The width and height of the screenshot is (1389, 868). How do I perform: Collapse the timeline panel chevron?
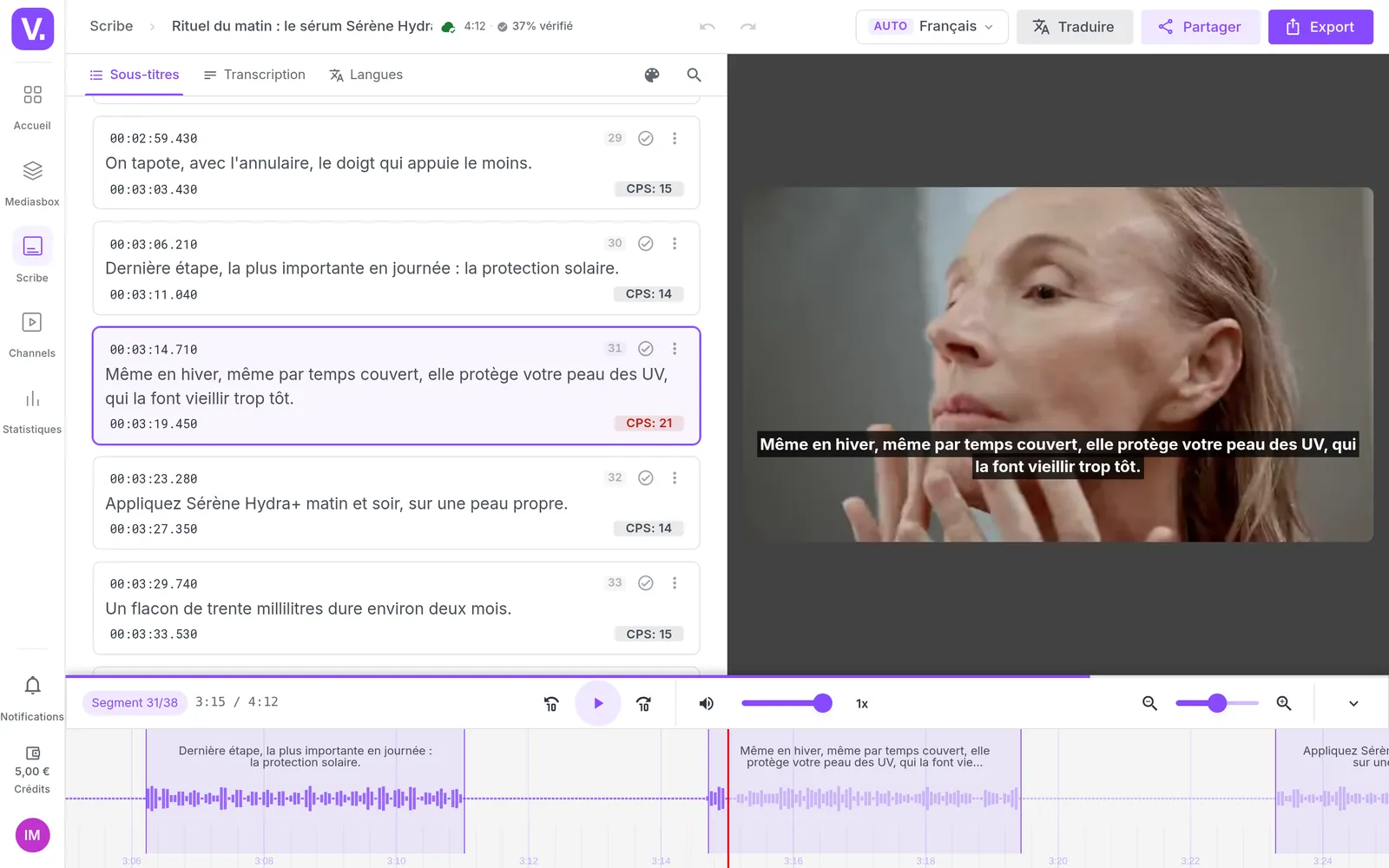tap(1353, 704)
